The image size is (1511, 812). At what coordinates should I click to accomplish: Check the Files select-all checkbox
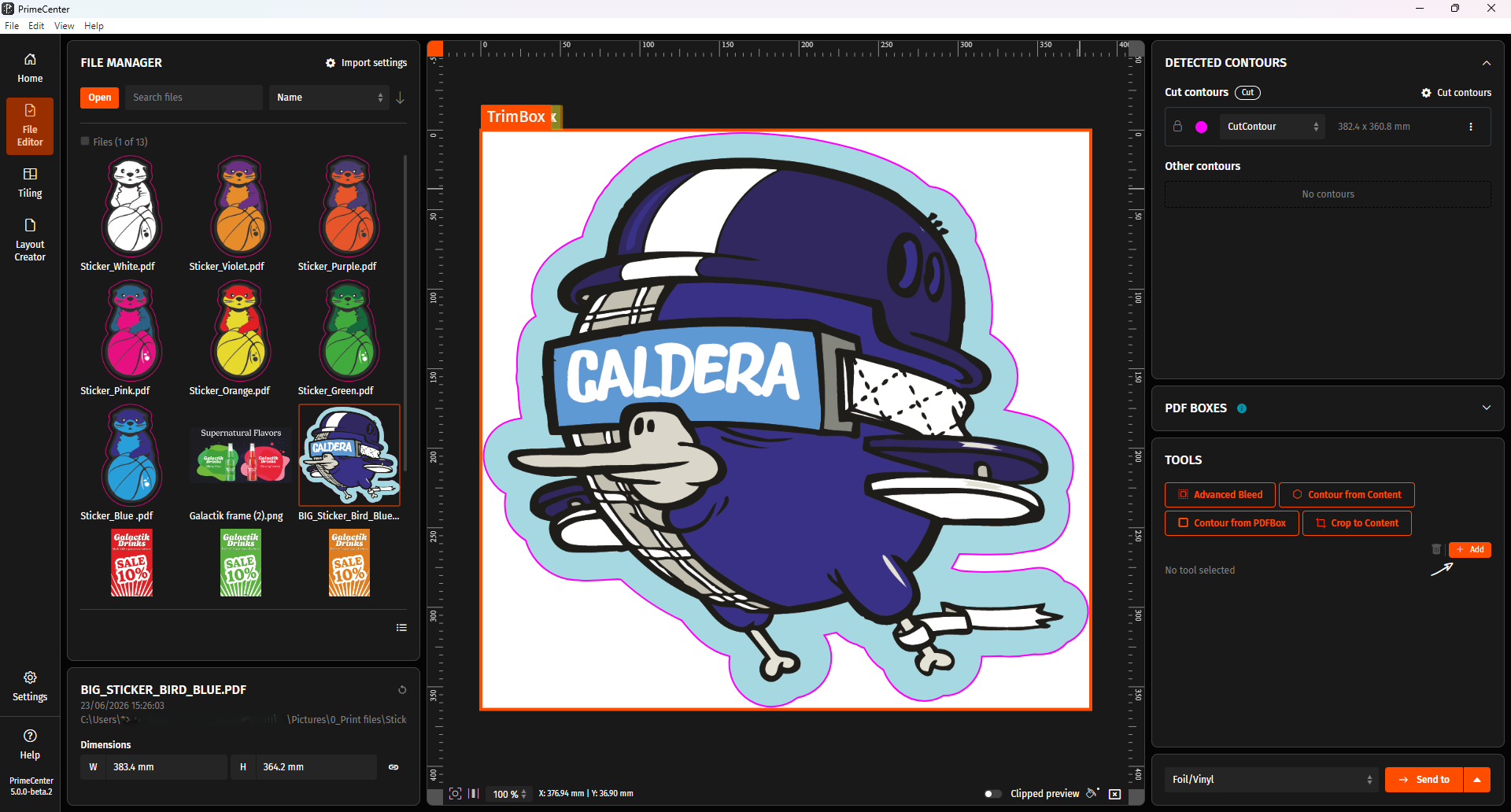[85, 142]
